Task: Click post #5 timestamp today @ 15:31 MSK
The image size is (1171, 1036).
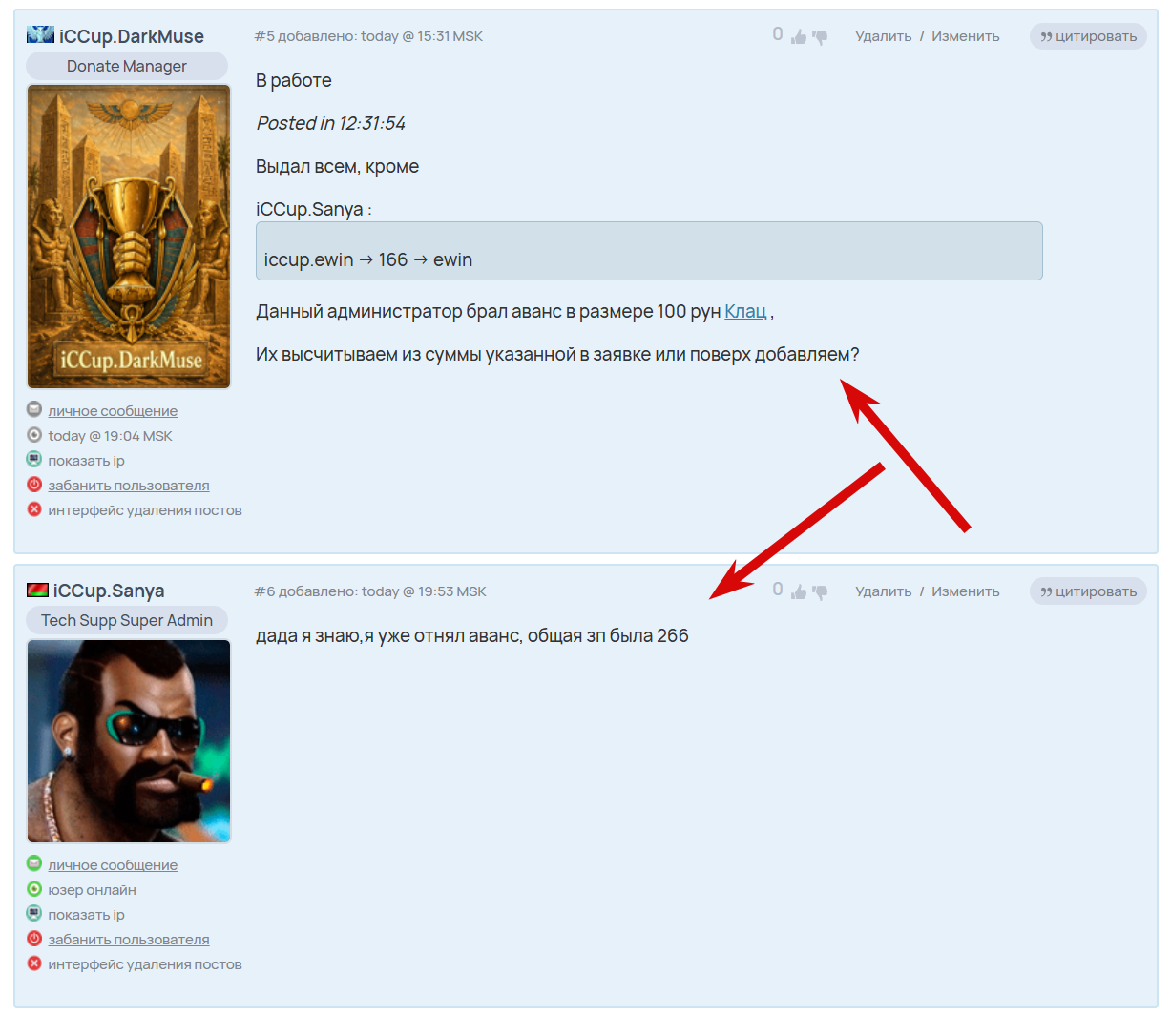Action: point(422,36)
